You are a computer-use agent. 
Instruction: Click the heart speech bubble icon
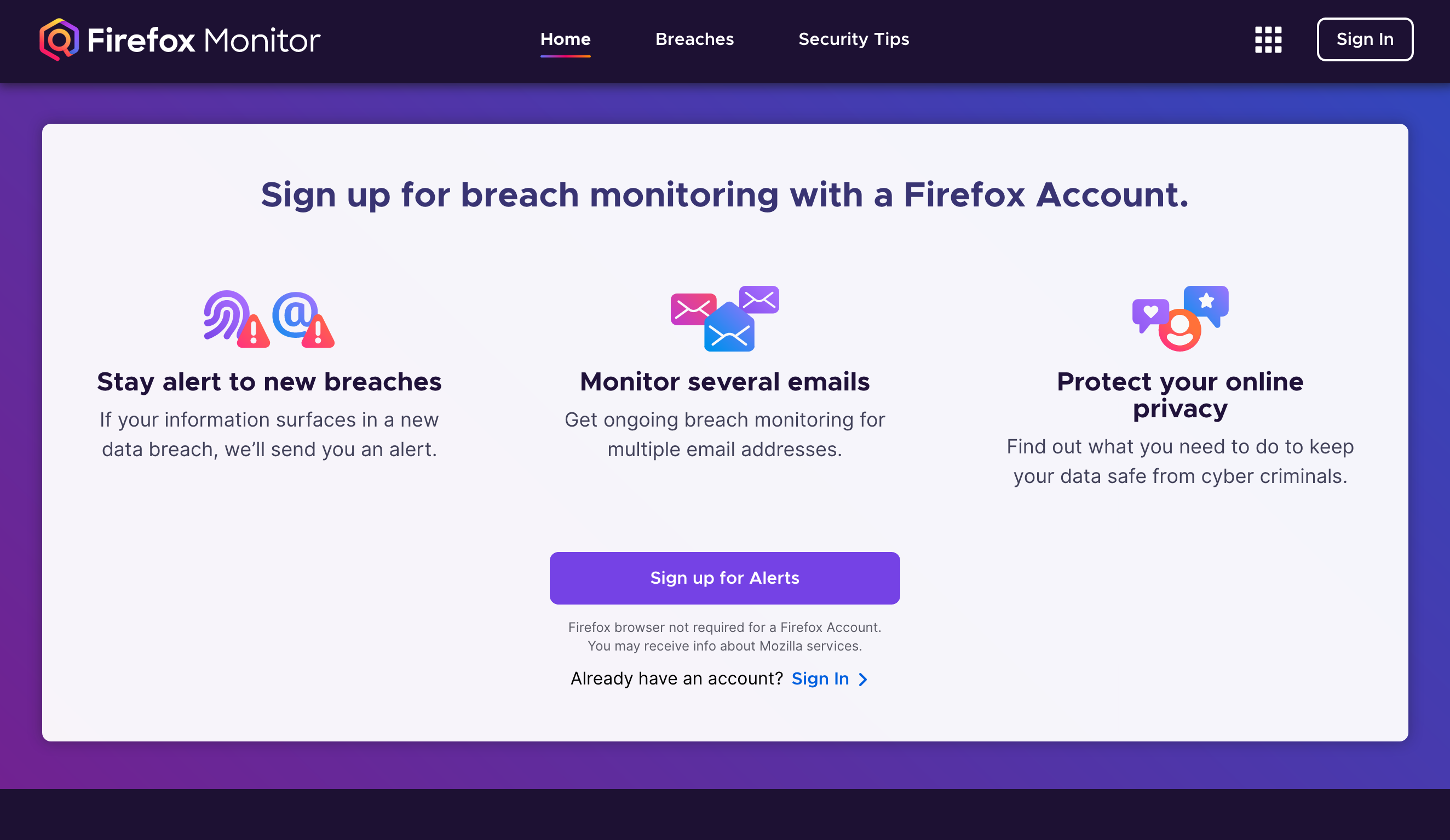click(x=1149, y=315)
